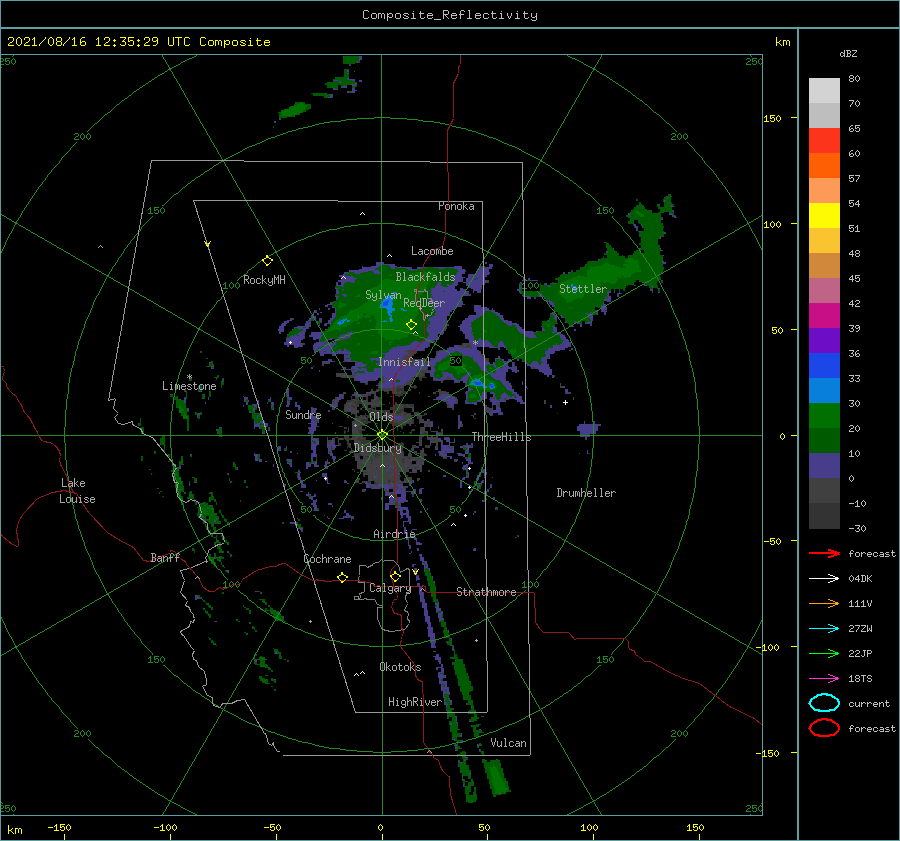Click the Cochrane label

[327, 559]
